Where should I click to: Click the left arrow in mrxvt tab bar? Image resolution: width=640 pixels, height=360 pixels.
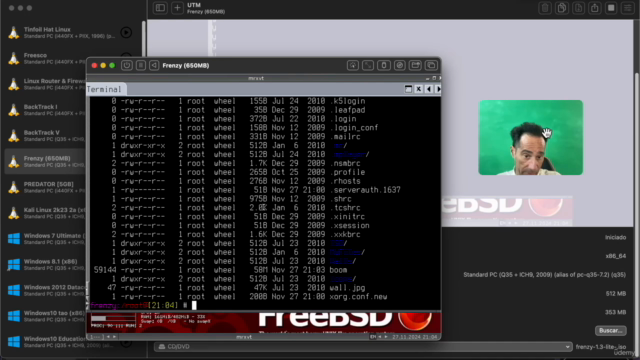coord(429,89)
